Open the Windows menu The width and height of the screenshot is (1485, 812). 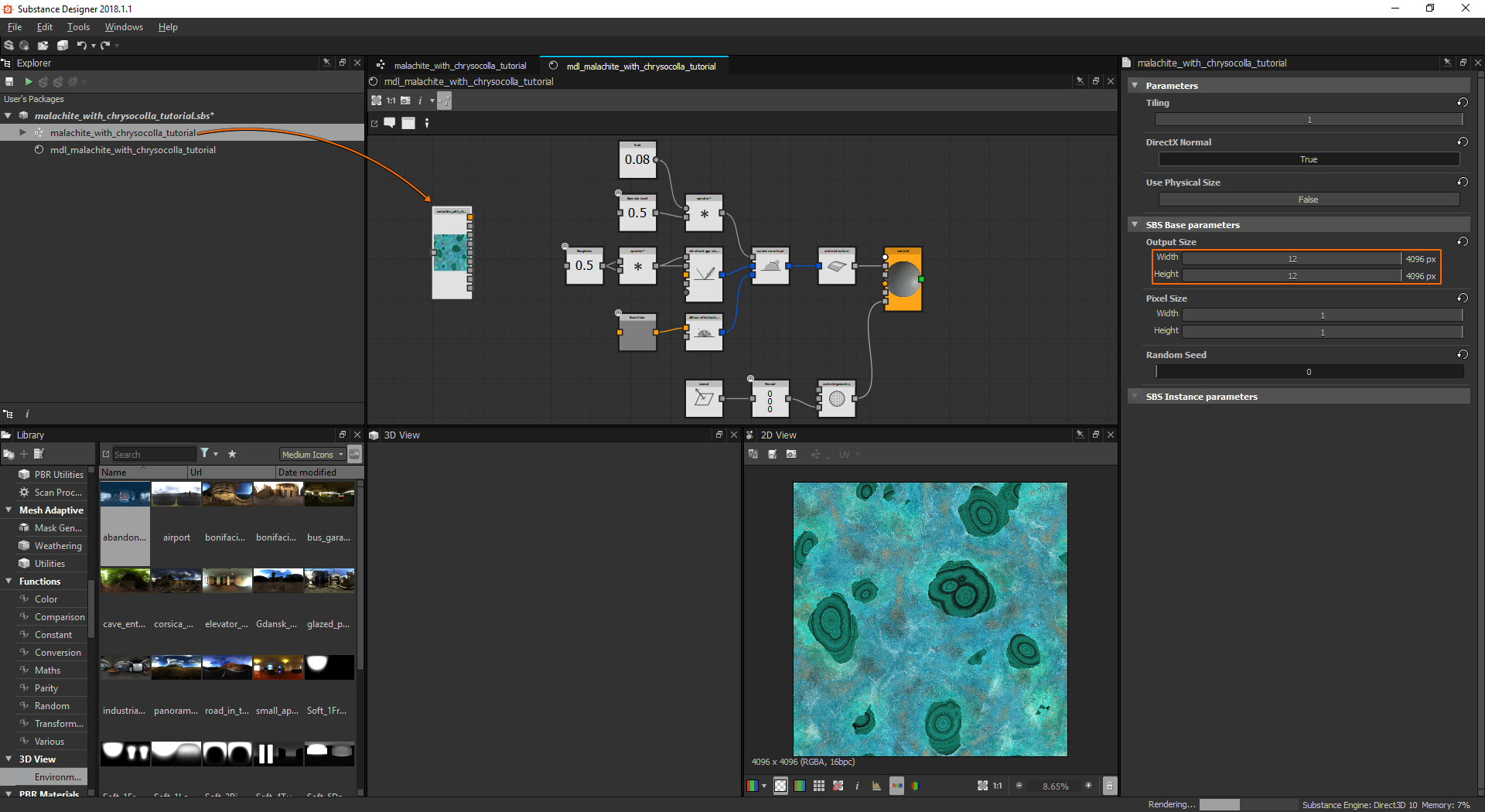124,27
